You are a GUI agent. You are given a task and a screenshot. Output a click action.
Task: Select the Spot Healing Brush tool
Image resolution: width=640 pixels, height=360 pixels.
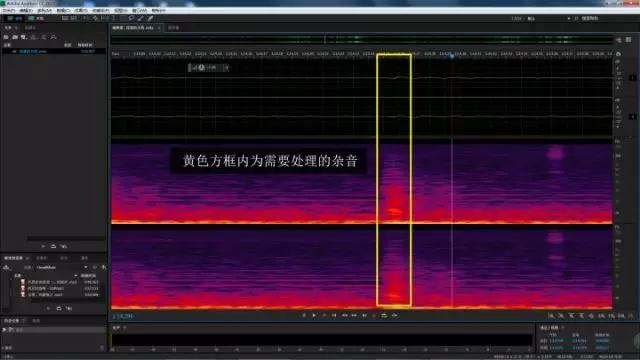tap(150, 18)
